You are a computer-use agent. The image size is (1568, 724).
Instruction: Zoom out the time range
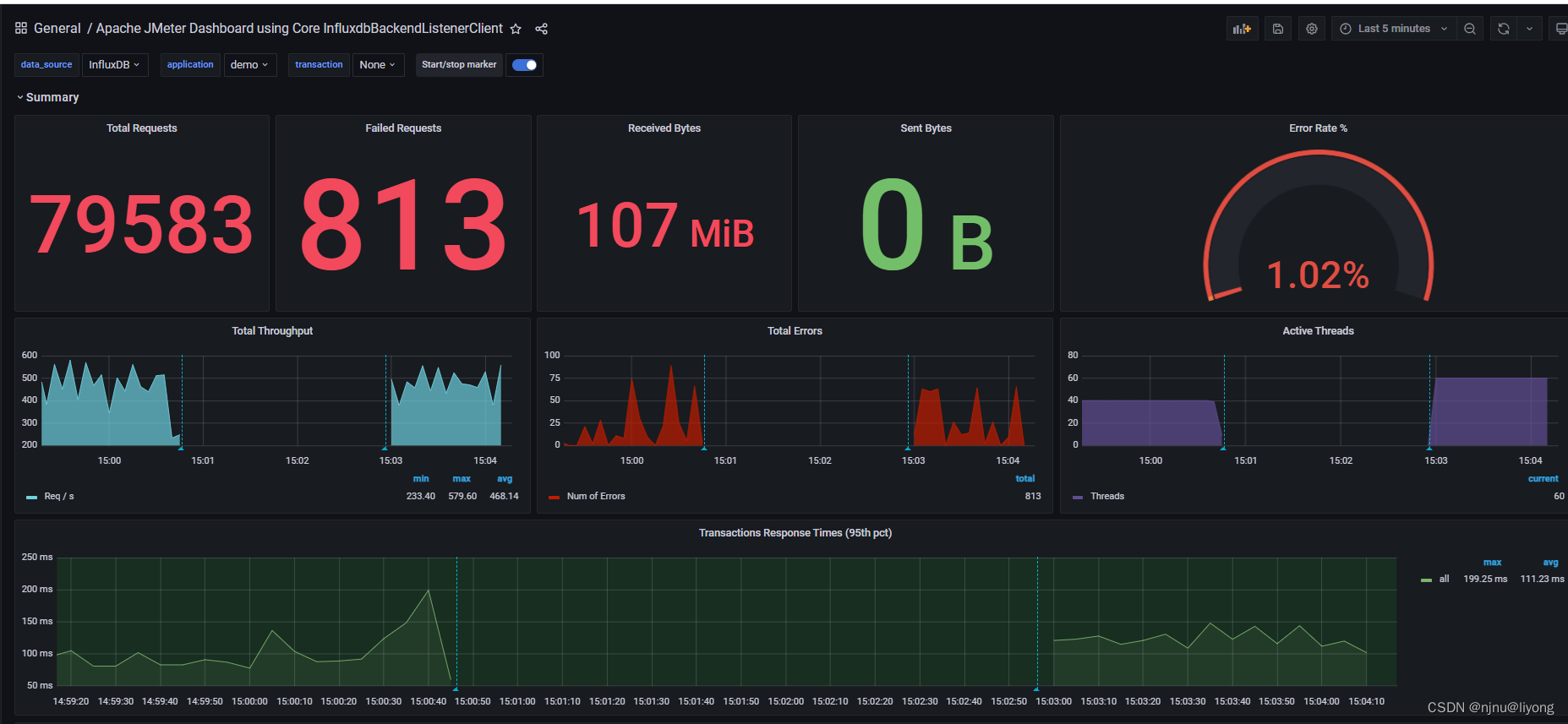click(x=1470, y=29)
